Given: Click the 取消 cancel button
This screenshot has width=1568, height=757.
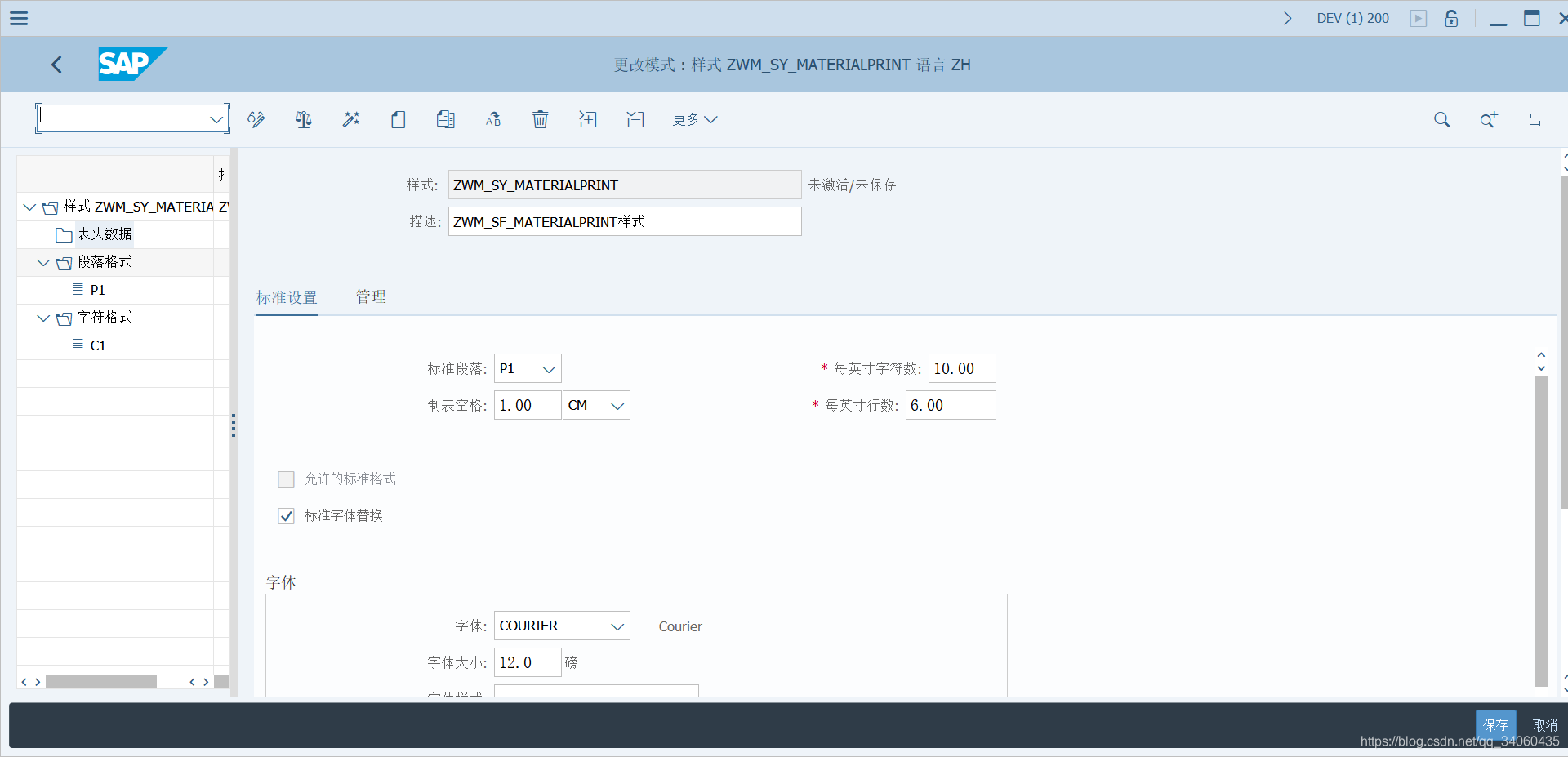Looking at the screenshot, I should tap(1544, 725).
